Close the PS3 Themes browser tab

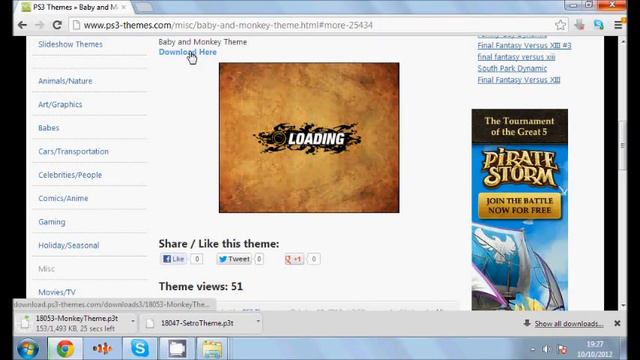(x=124, y=7)
